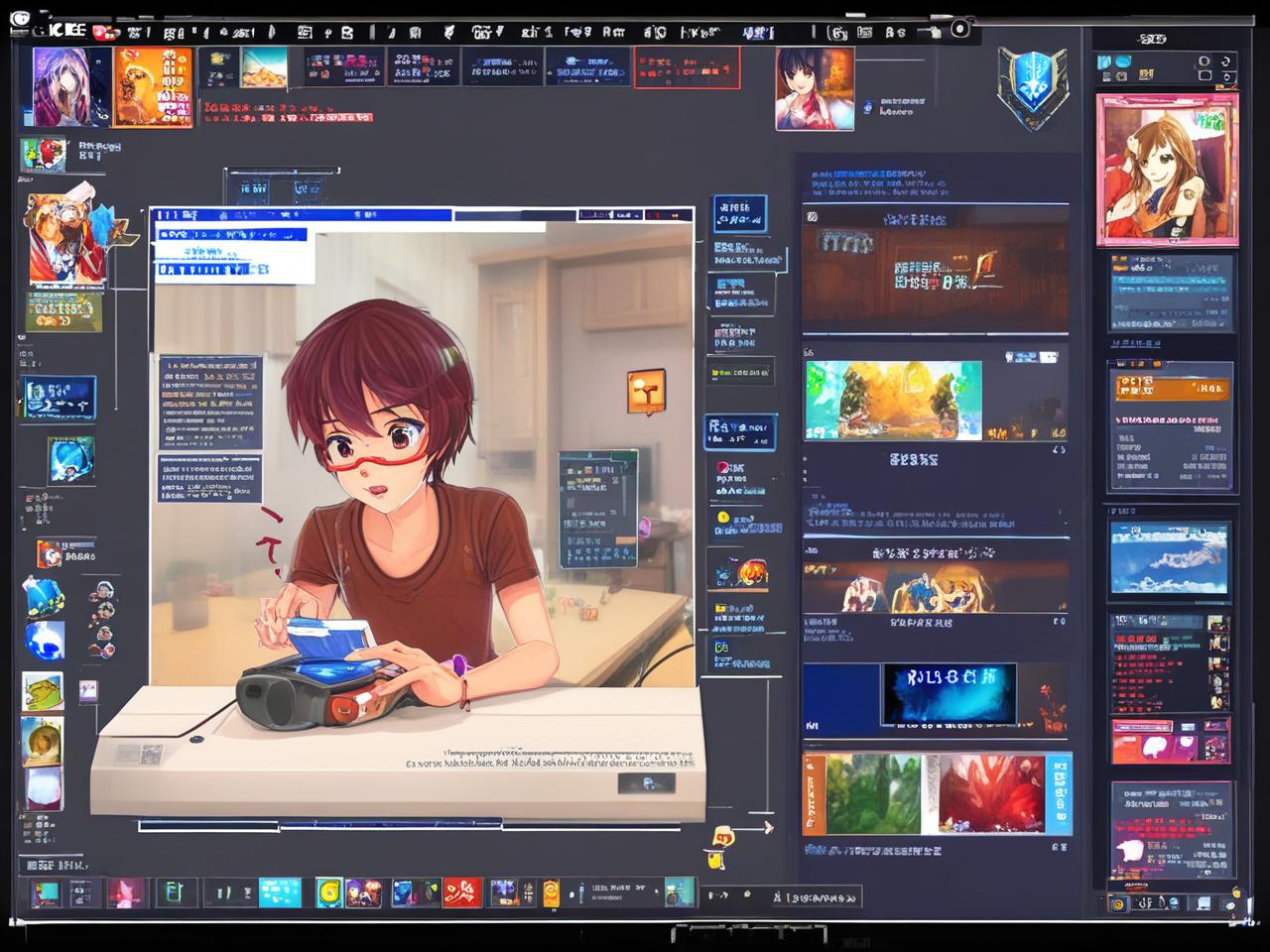Screen dimensions: 1270x952
Task: Open the purple-haired character cover thumbnail
Action: pyautogui.click(x=71, y=86)
